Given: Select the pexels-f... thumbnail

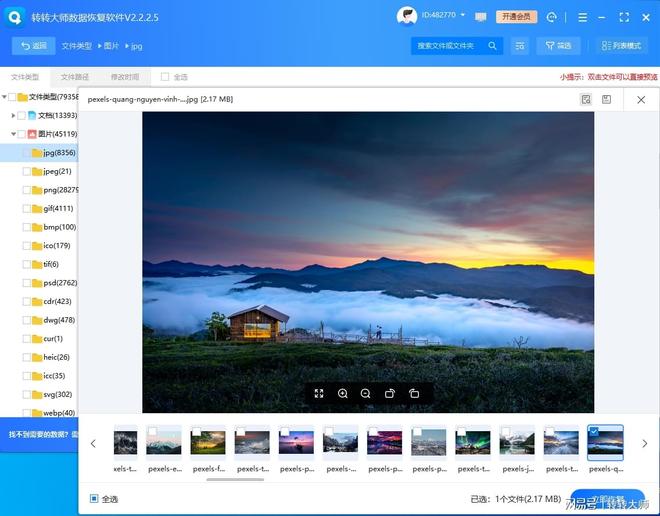Looking at the screenshot, I should pos(208,443).
